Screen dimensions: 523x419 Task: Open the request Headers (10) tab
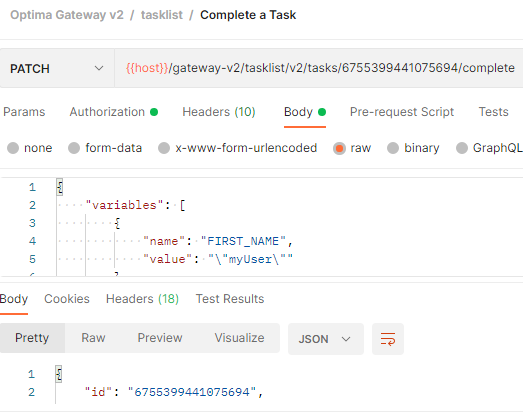(219, 112)
